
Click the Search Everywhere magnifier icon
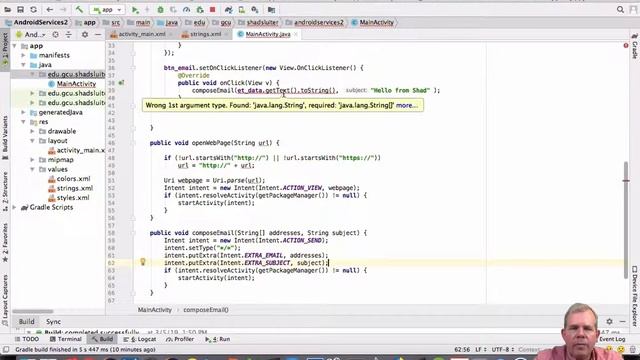tap(620, 9)
